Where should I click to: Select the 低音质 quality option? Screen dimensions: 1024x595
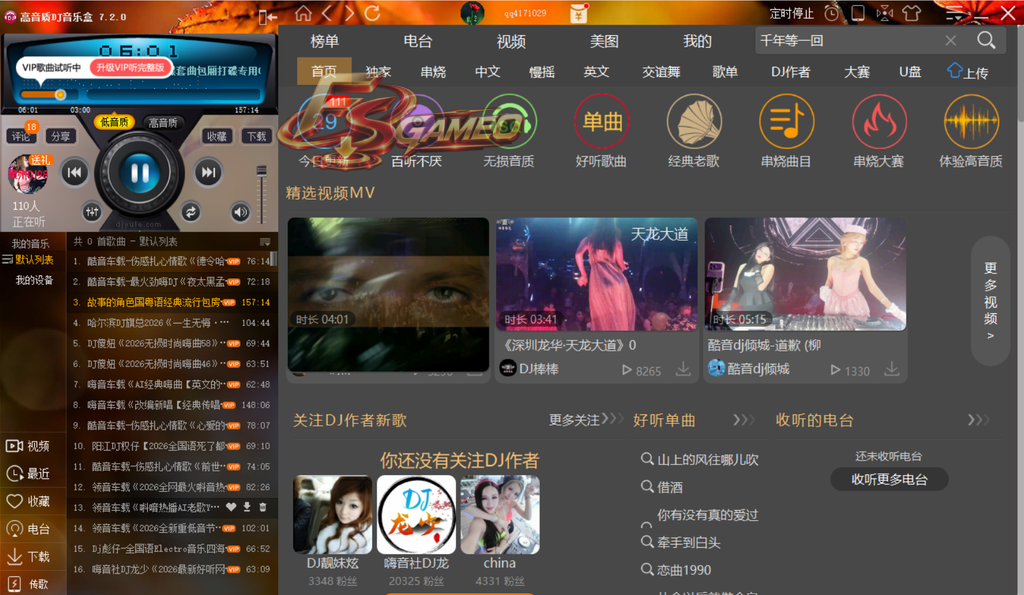pyautogui.click(x=114, y=122)
